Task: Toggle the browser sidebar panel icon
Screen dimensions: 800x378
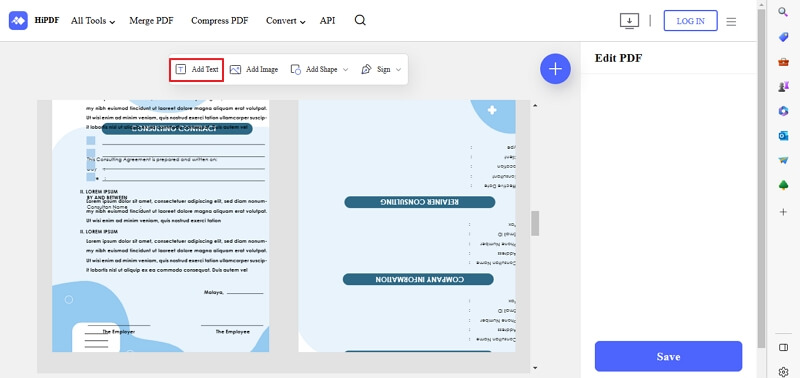Action: pos(783,347)
